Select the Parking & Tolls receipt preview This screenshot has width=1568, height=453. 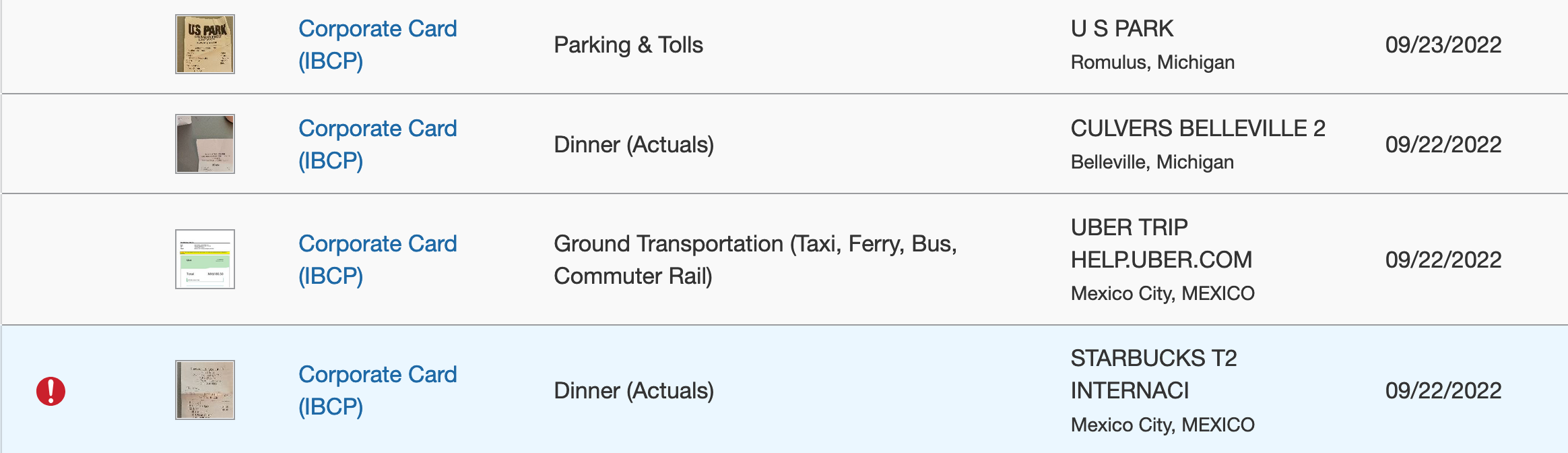click(204, 45)
